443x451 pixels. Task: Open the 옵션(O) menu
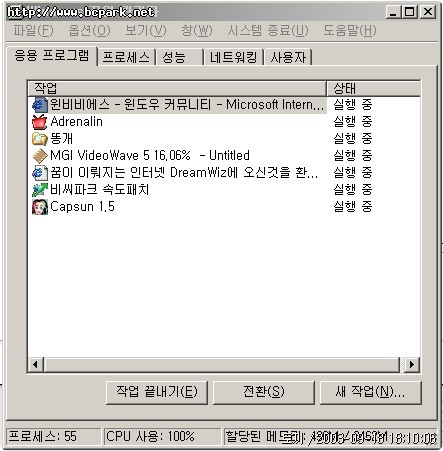click(89, 31)
